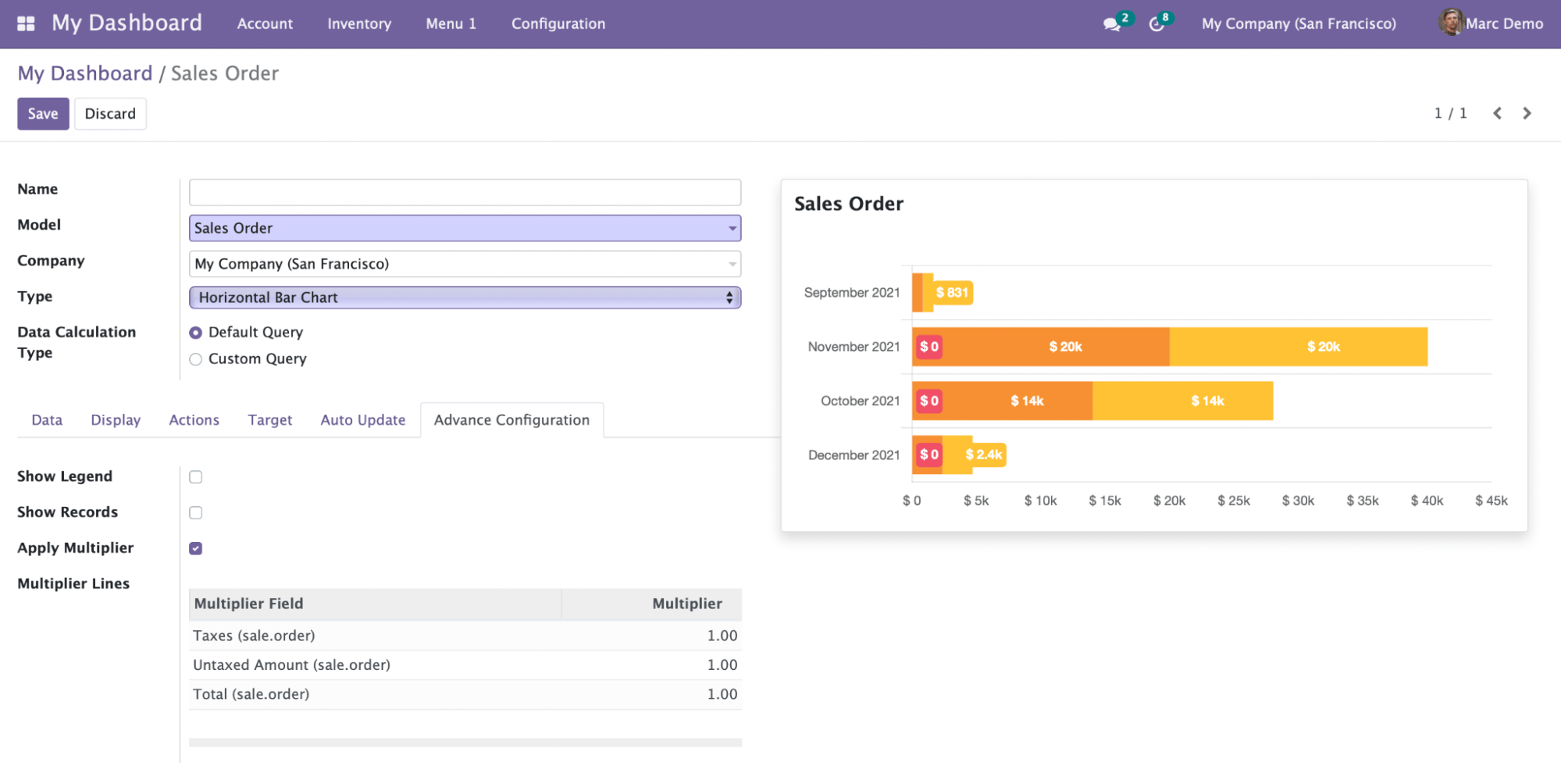Open the chat messages icon

click(x=1112, y=24)
